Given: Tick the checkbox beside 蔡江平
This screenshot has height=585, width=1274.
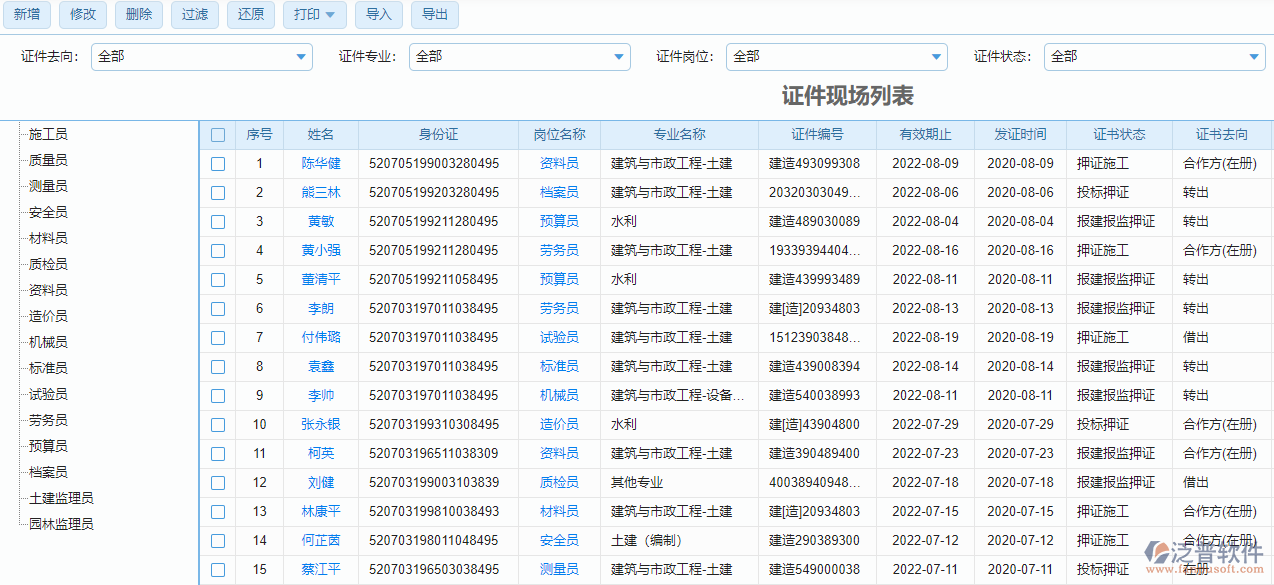Looking at the screenshot, I should [218, 569].
